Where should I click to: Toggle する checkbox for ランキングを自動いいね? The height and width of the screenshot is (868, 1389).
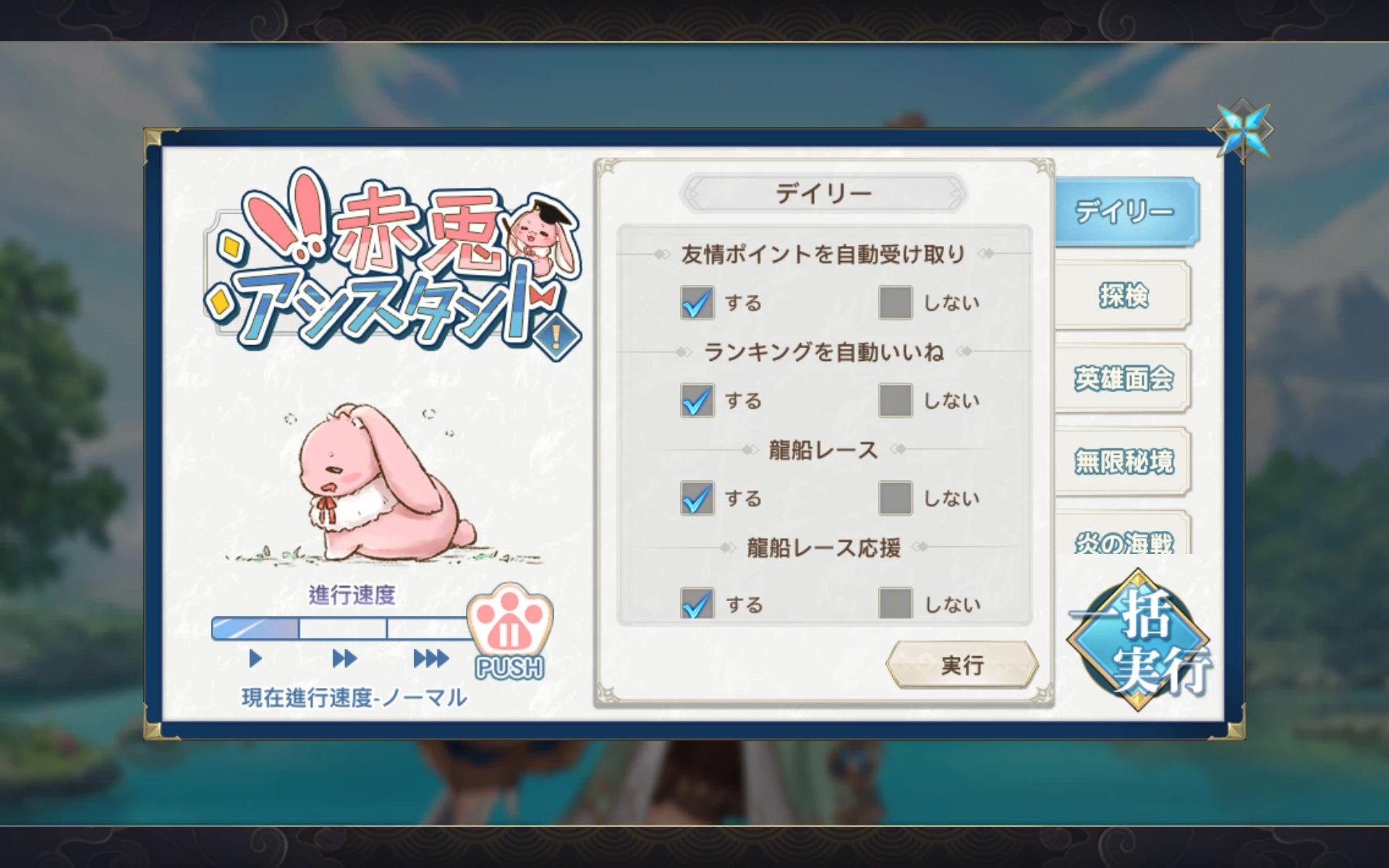697,400
